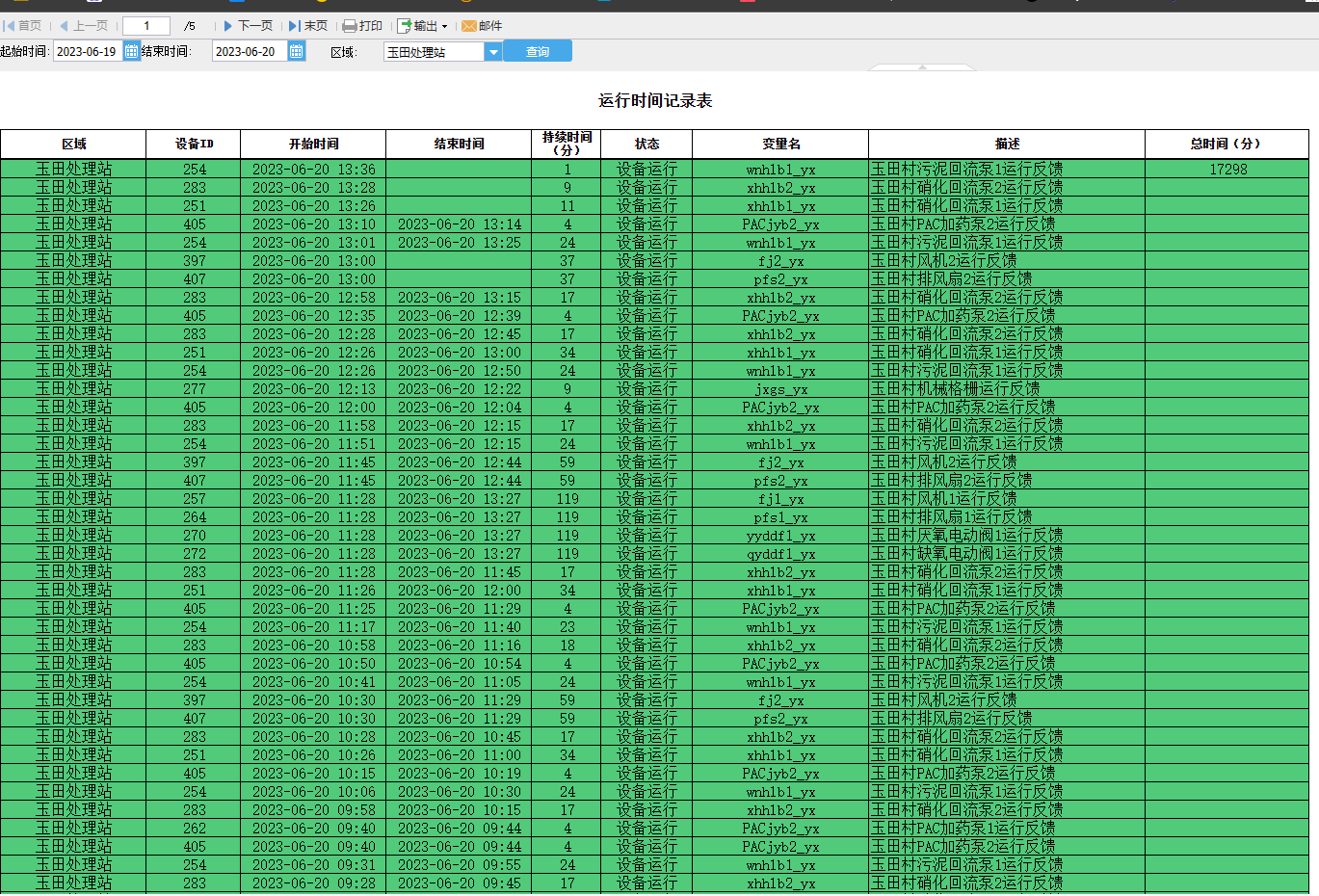Go to previous page (上一页)
The height and width of the screenshot is (896, 1319).
coord(84,26)
